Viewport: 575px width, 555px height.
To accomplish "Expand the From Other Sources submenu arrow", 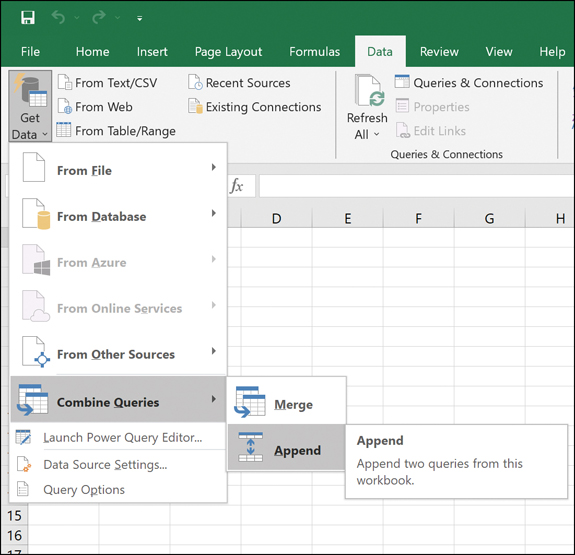I will click(x=214, y=351).
